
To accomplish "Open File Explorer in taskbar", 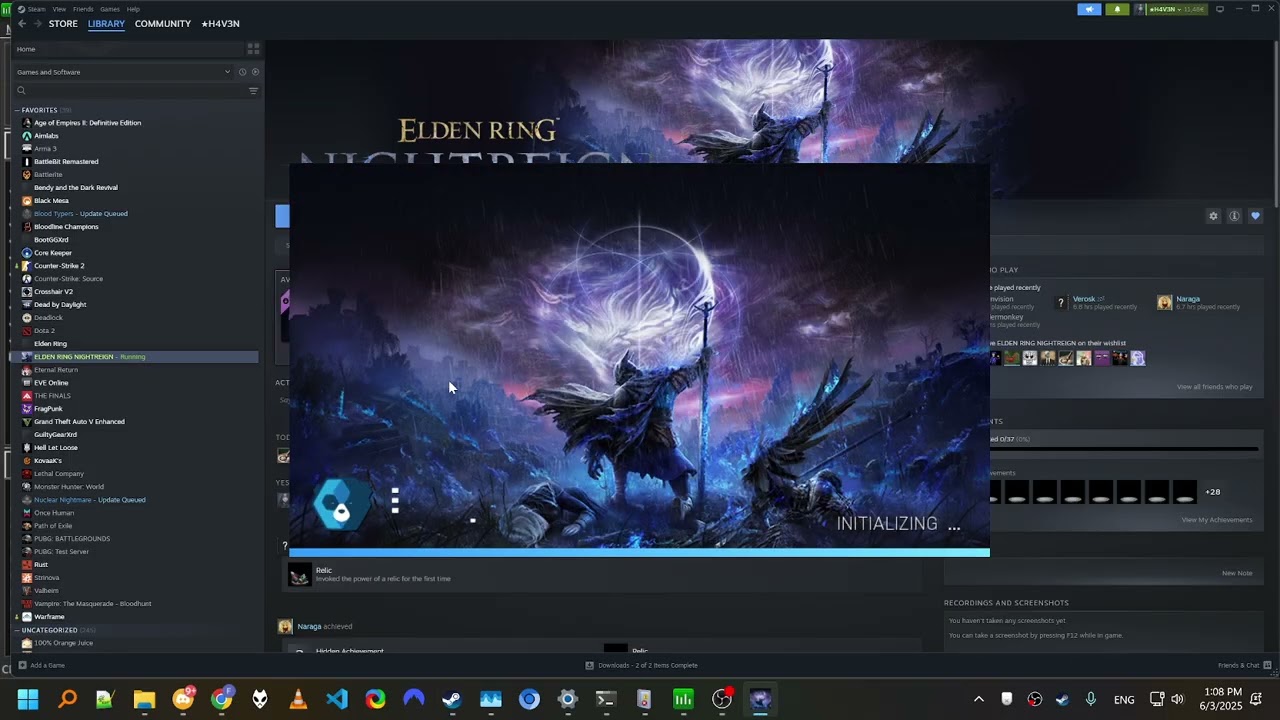I will click(x=144, y=699).
